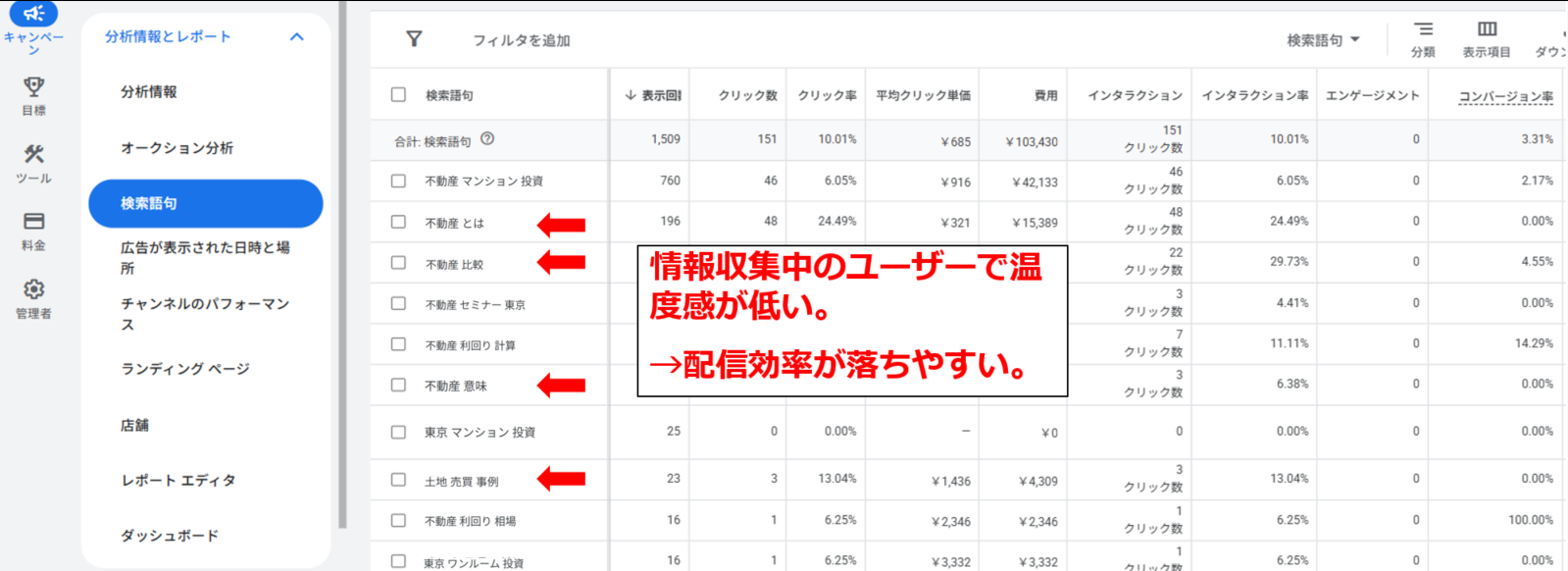The width and height of the screenshot is (1568, 571).
Task: Open the 管理者 gear icon
Action: (x=33, y=289)
